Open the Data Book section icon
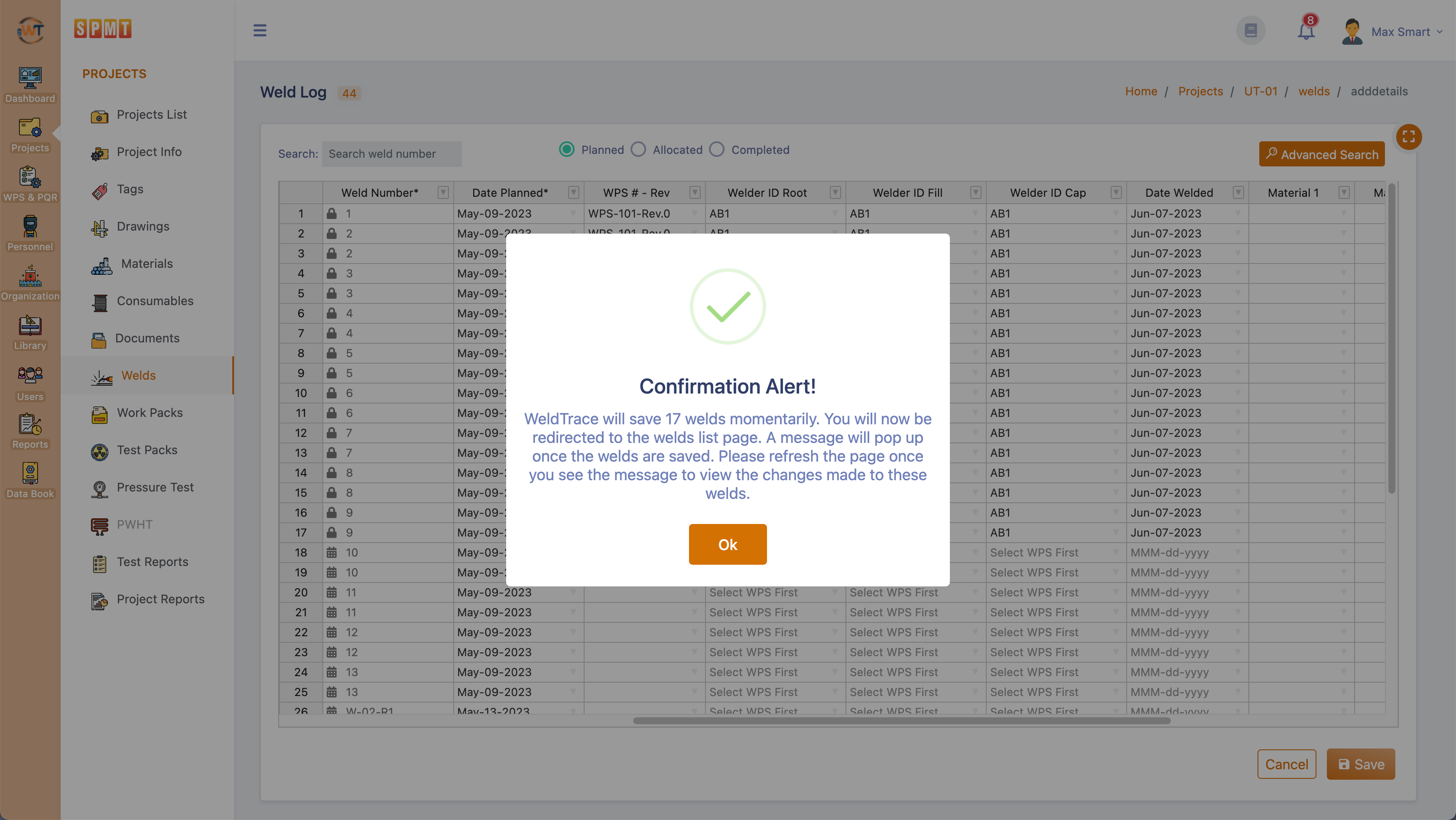Image resolution: width=1456 pixels, height=820 pixels. click(30, 480)
